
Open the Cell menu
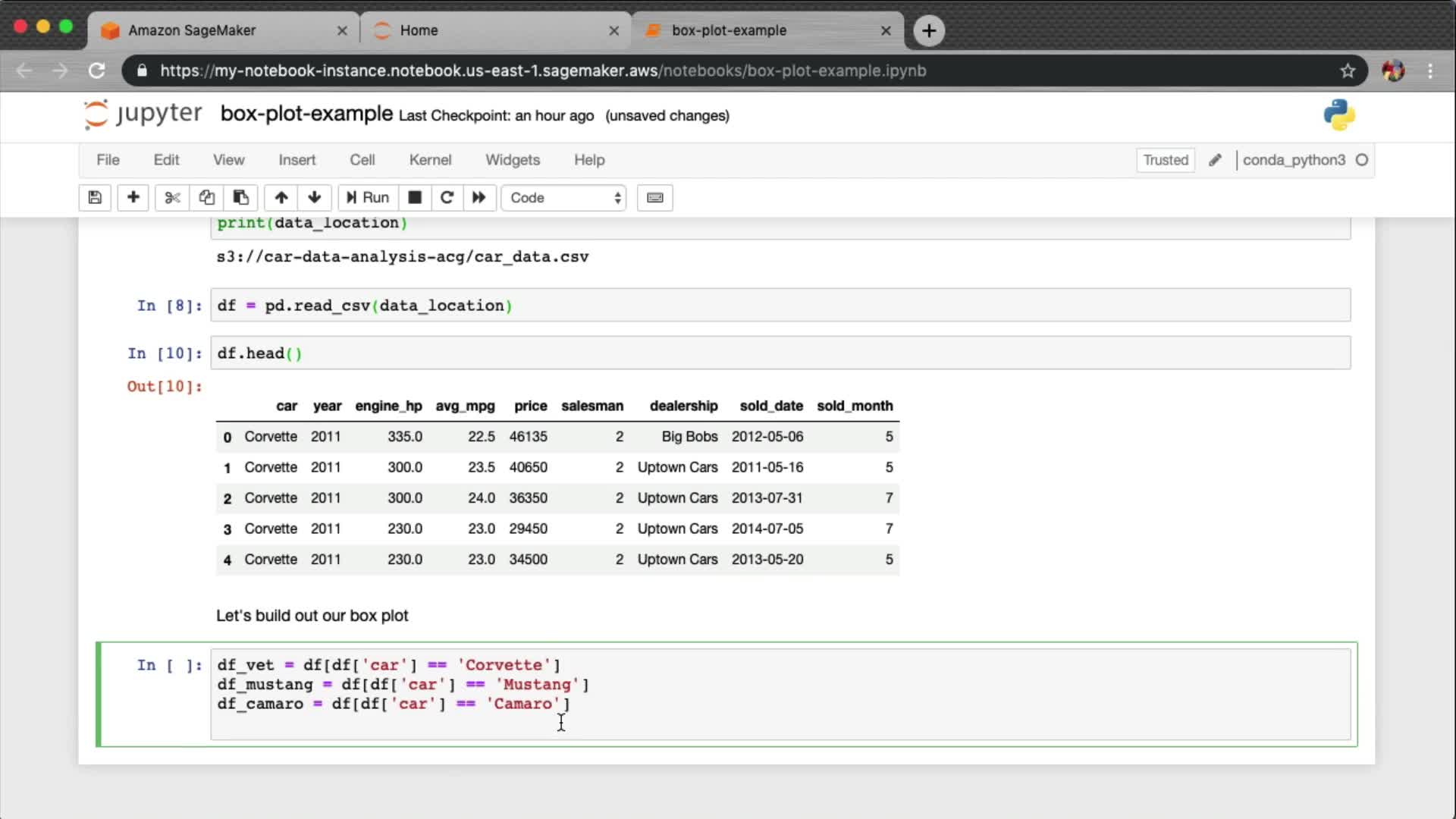[362, 160]
